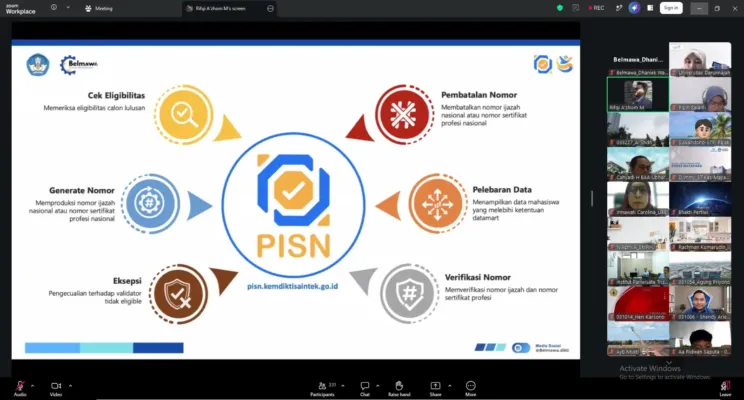Expand the Chat options caret
The height and width of the screenshot is (400, 744).
377,386
